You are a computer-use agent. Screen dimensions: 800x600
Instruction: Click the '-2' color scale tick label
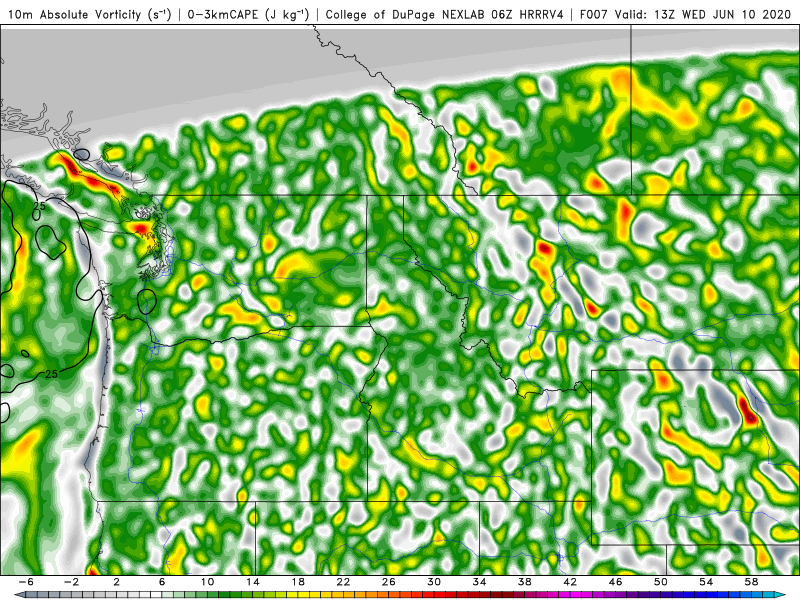(x=71, y=582)
